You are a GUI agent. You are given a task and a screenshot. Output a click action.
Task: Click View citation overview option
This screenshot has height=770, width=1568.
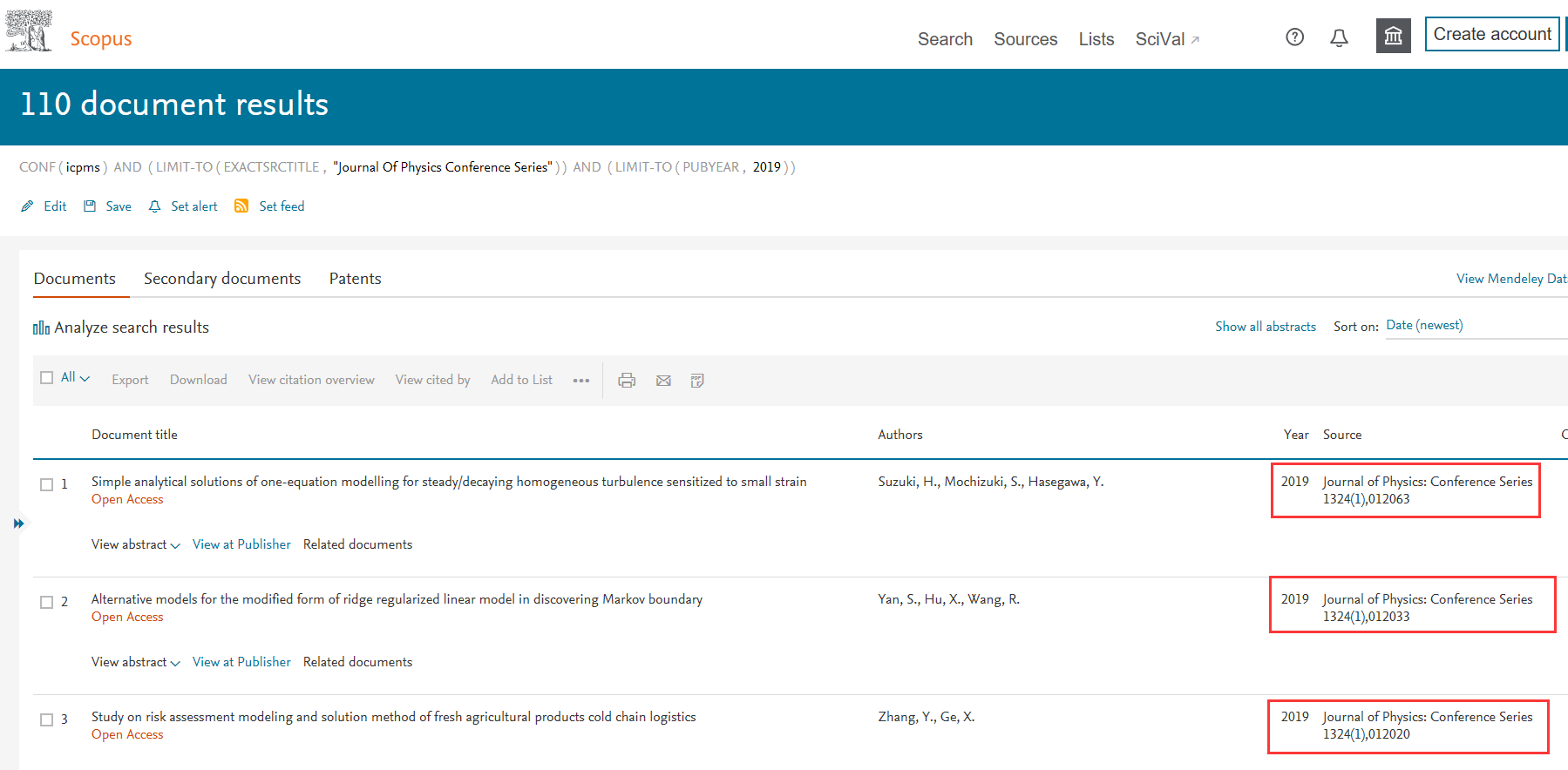click(311, 380)
